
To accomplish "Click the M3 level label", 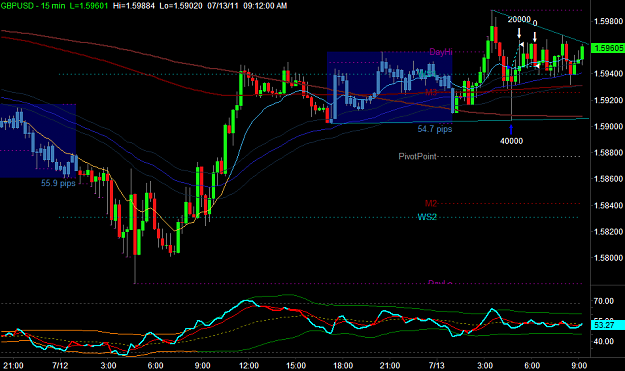I will (431, 92).
